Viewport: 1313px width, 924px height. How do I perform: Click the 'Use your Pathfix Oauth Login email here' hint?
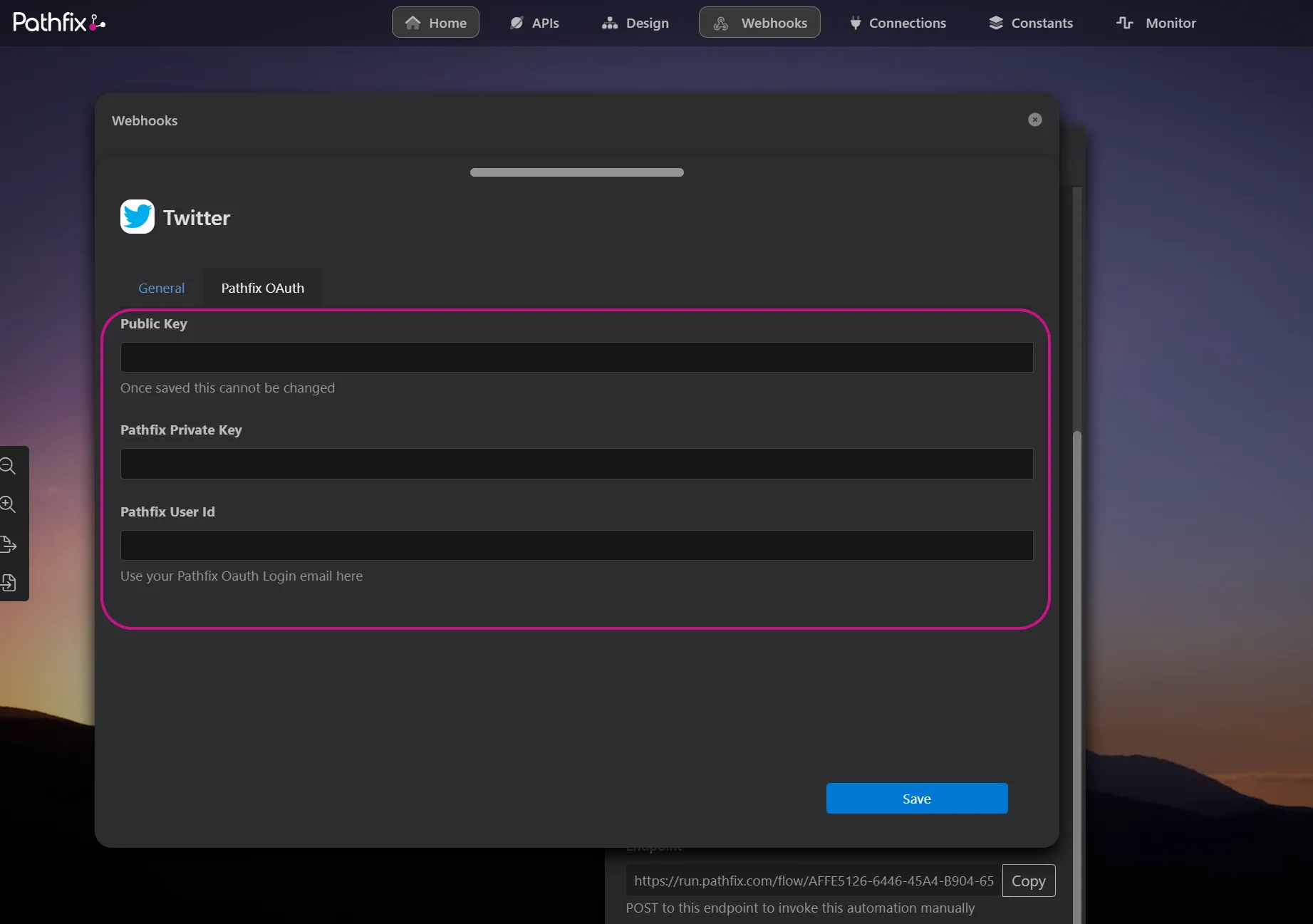242,576
